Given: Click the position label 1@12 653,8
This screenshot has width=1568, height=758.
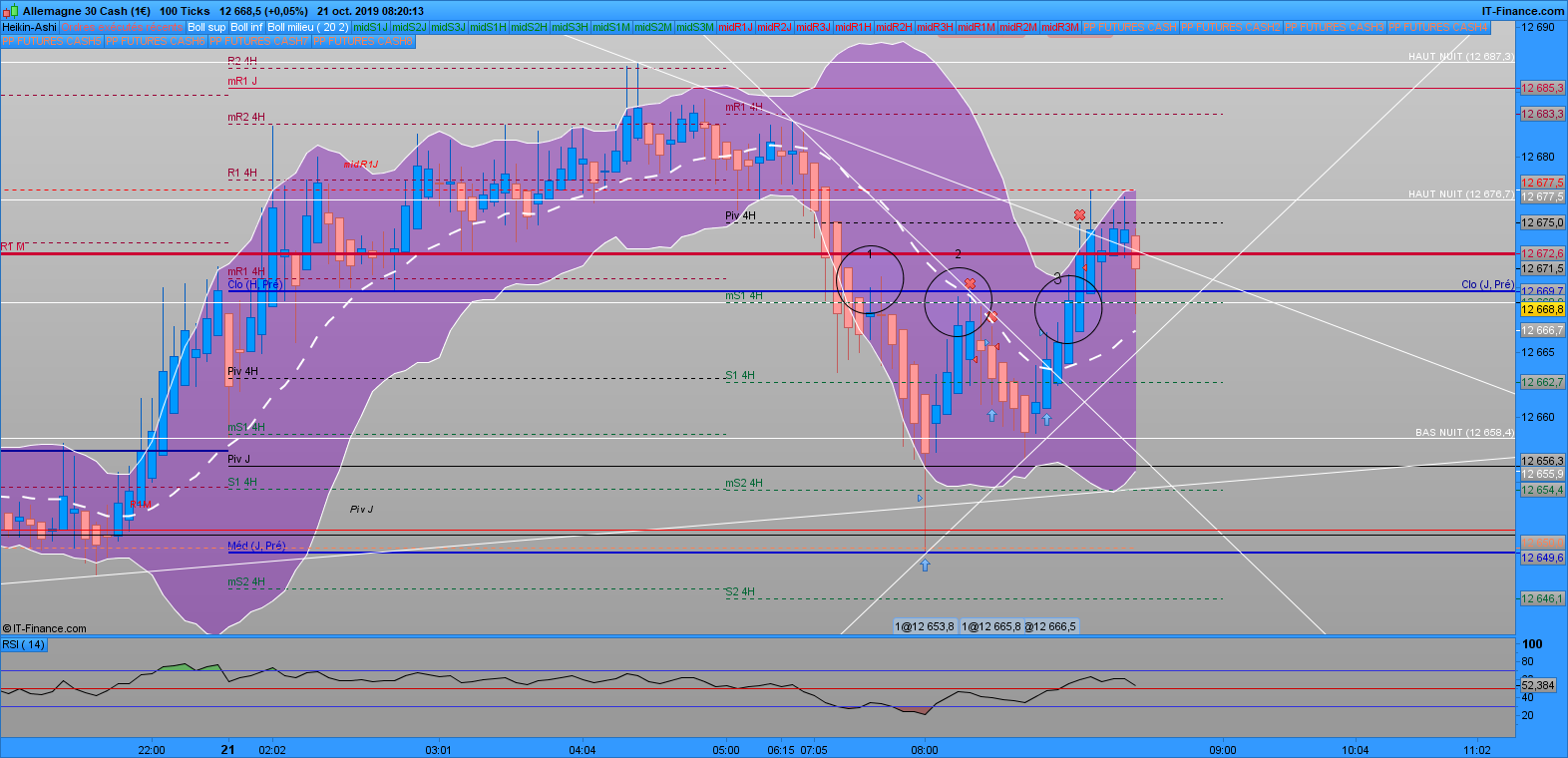Looking at the screenshot, I should (x=925, y=626).
